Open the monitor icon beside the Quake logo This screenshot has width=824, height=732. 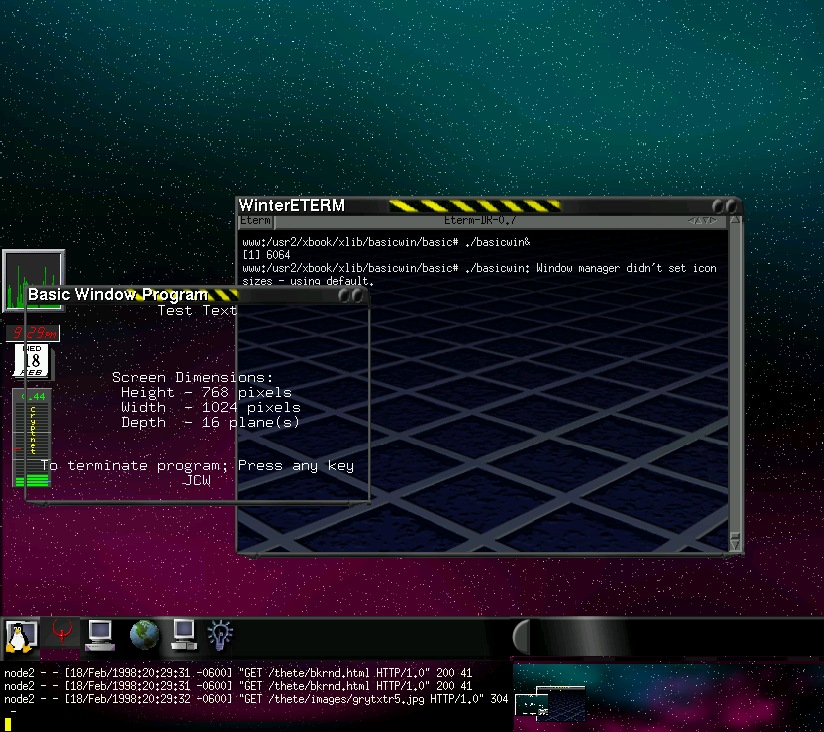(x=99, y=635)
